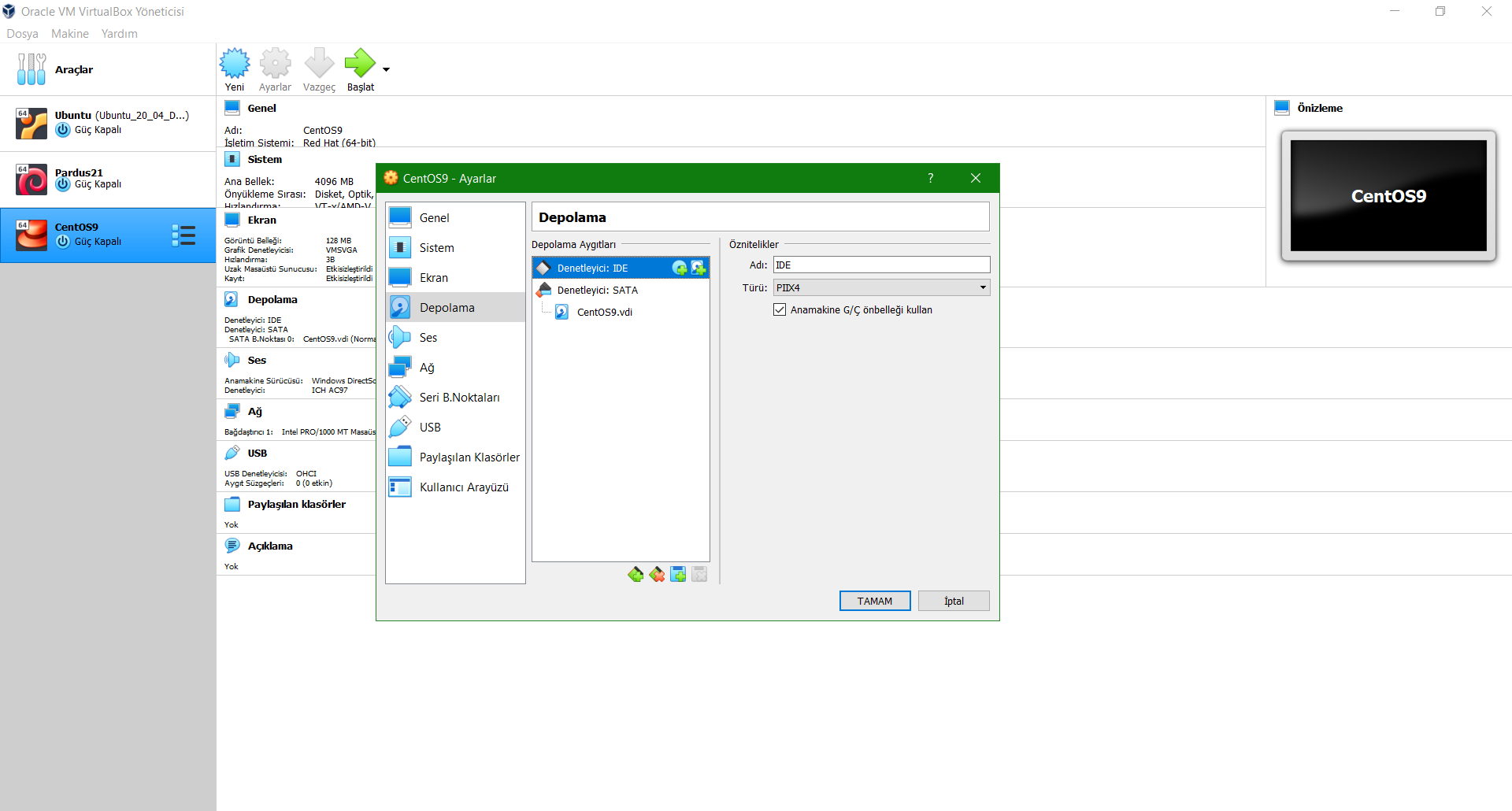Click the help question mark in Ayarlar dialog

click(x=931, y=179)
